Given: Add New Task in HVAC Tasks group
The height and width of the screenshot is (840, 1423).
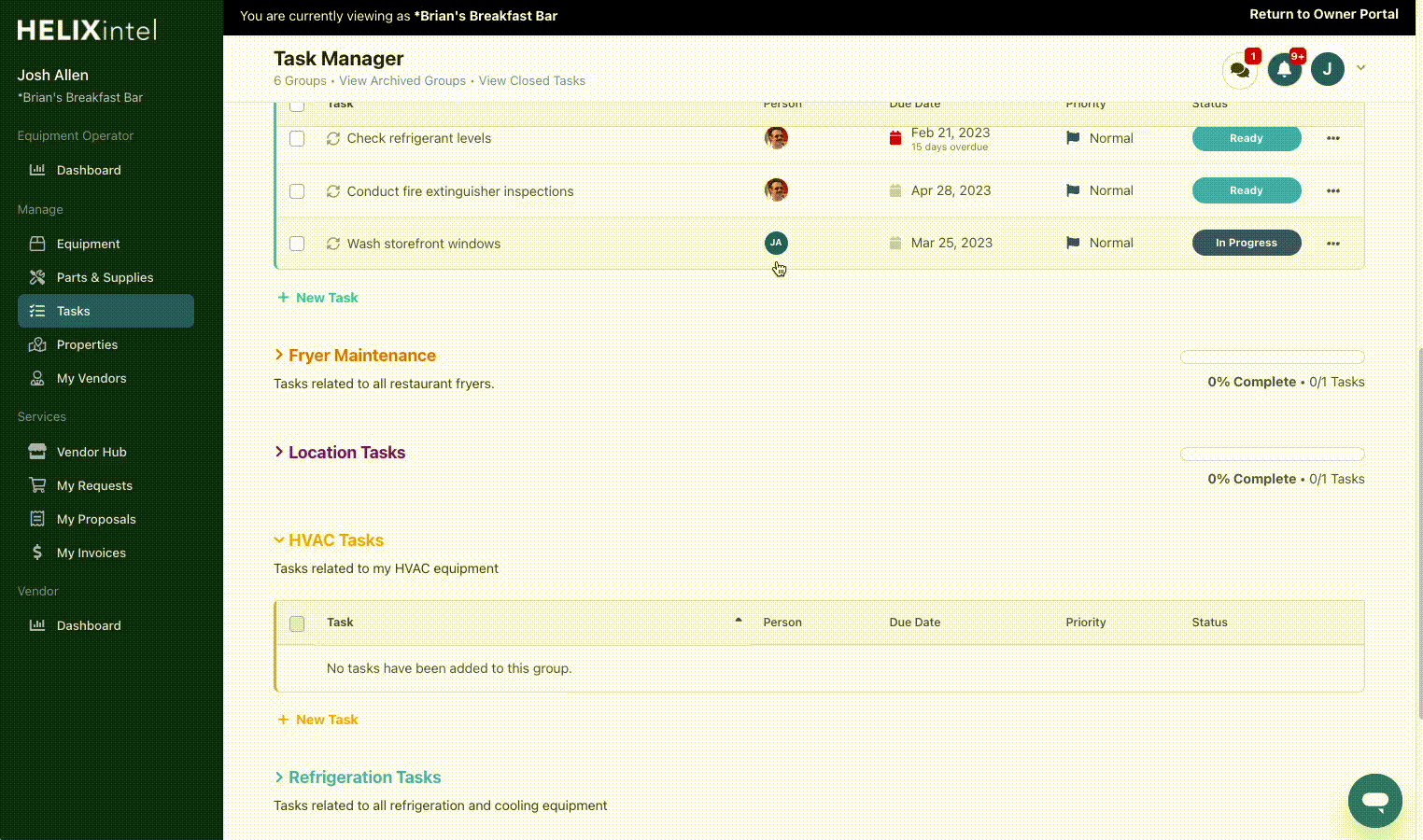Looking at the screenshot, I should [317, 720].
